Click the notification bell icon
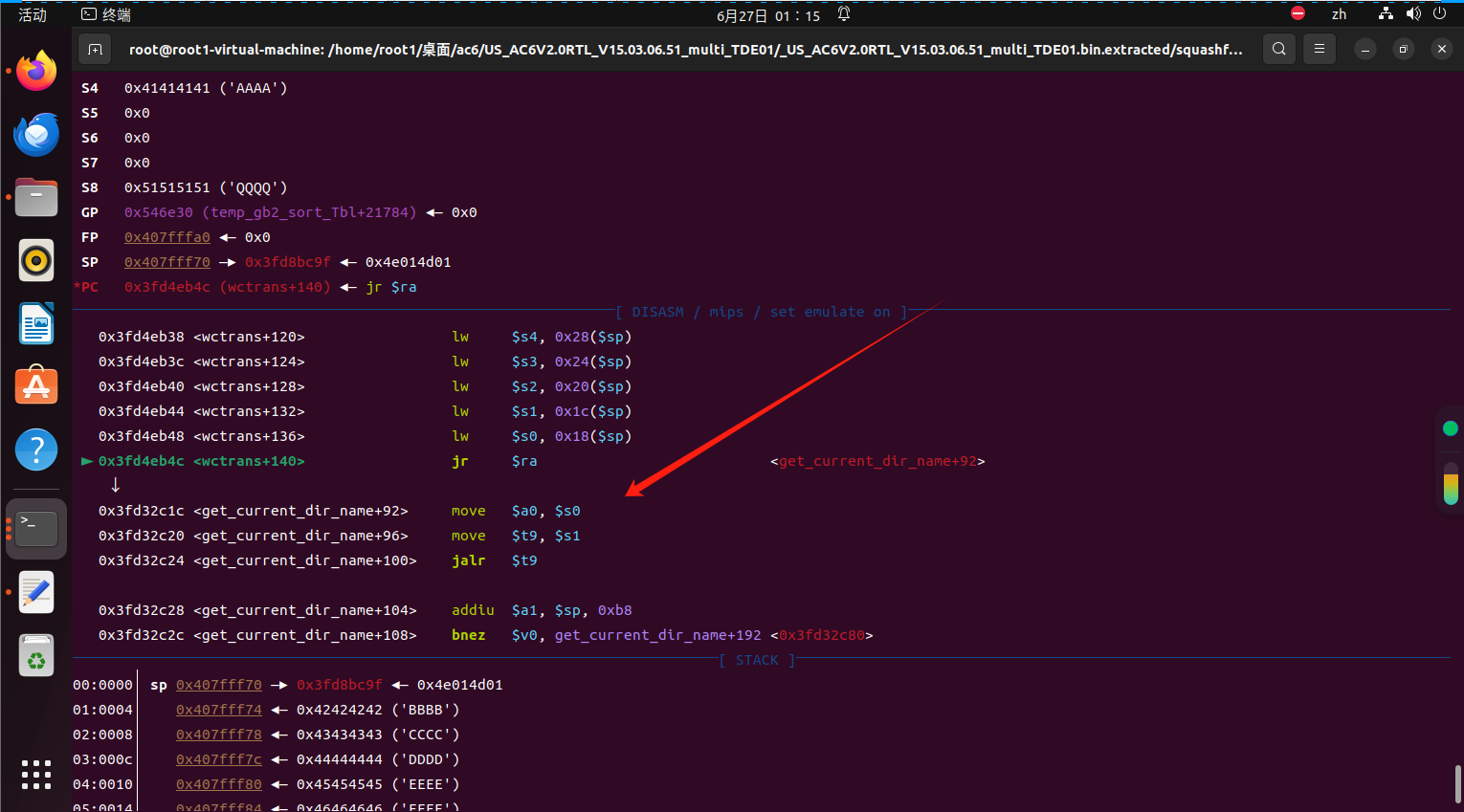Image resolution: width=1464 pixels, height=812 pixels. pos(844,13)
